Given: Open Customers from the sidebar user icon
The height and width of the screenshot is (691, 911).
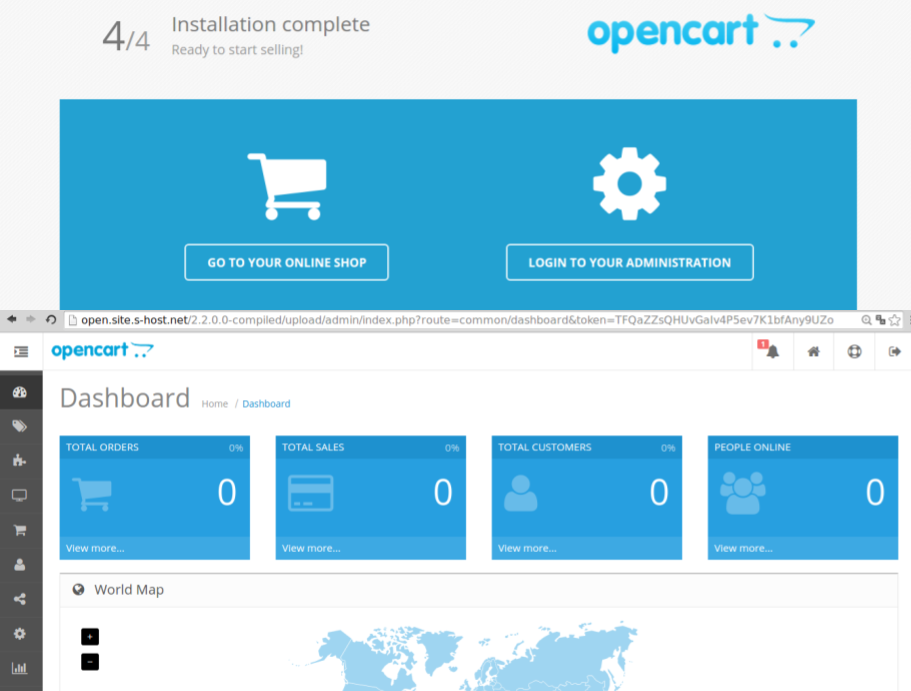Looking at the screenshot, I should click(x=20, y=564).
